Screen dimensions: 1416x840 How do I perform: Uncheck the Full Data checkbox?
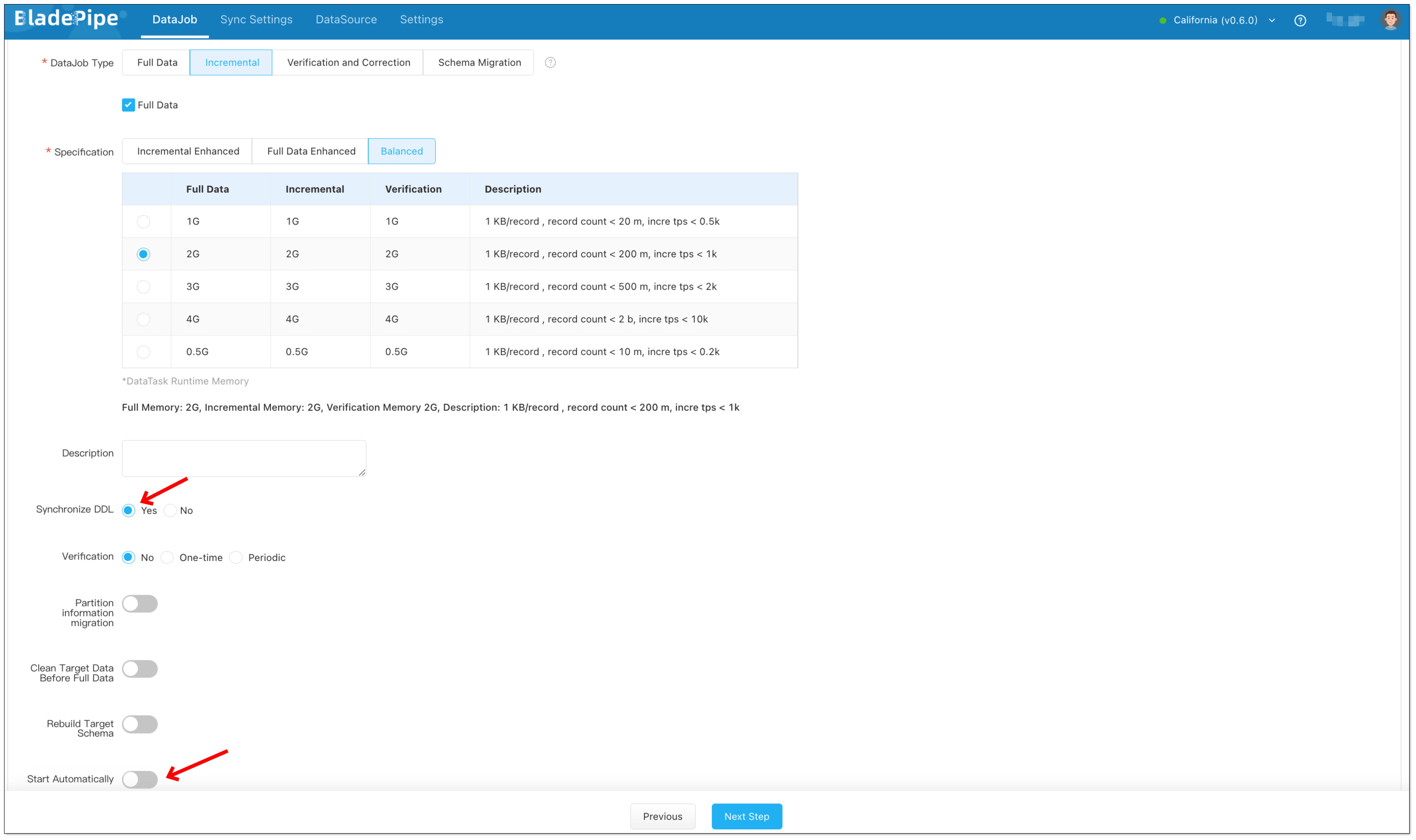129,105
